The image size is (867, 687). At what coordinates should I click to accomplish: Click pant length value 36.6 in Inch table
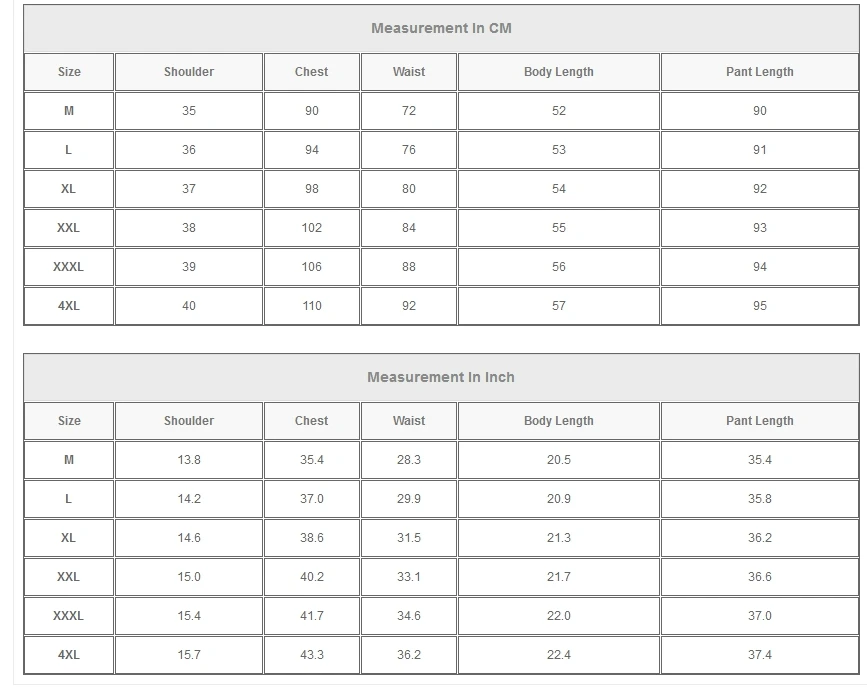(x=759, y=577)
